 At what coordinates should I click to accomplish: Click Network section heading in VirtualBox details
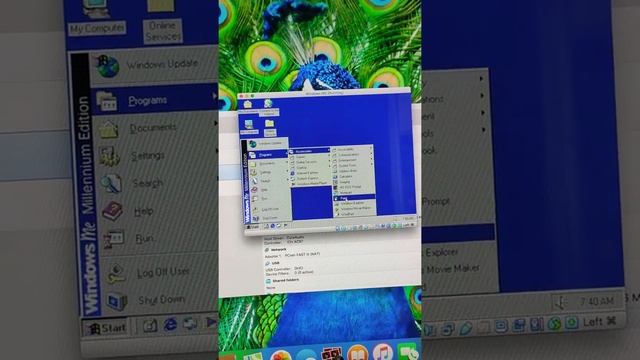click(x=279, y=249)
